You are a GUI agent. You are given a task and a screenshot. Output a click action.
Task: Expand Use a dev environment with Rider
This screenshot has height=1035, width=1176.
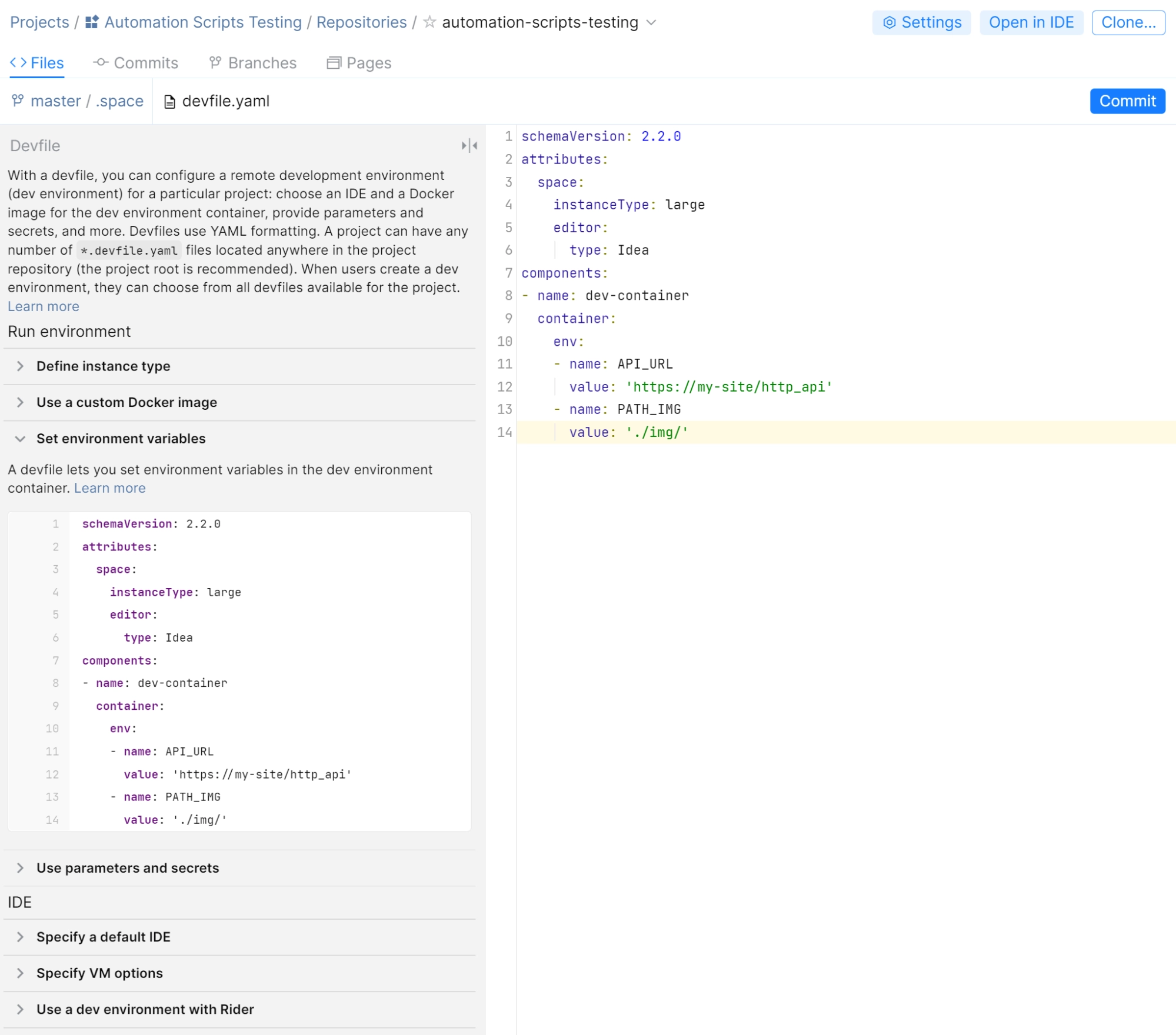[239, 1010]
